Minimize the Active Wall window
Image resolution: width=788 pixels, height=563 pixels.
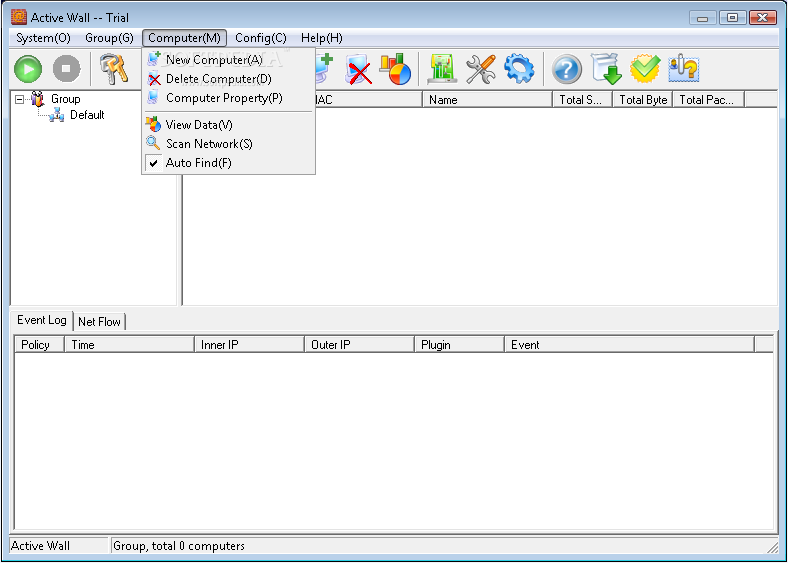(703, 18)
